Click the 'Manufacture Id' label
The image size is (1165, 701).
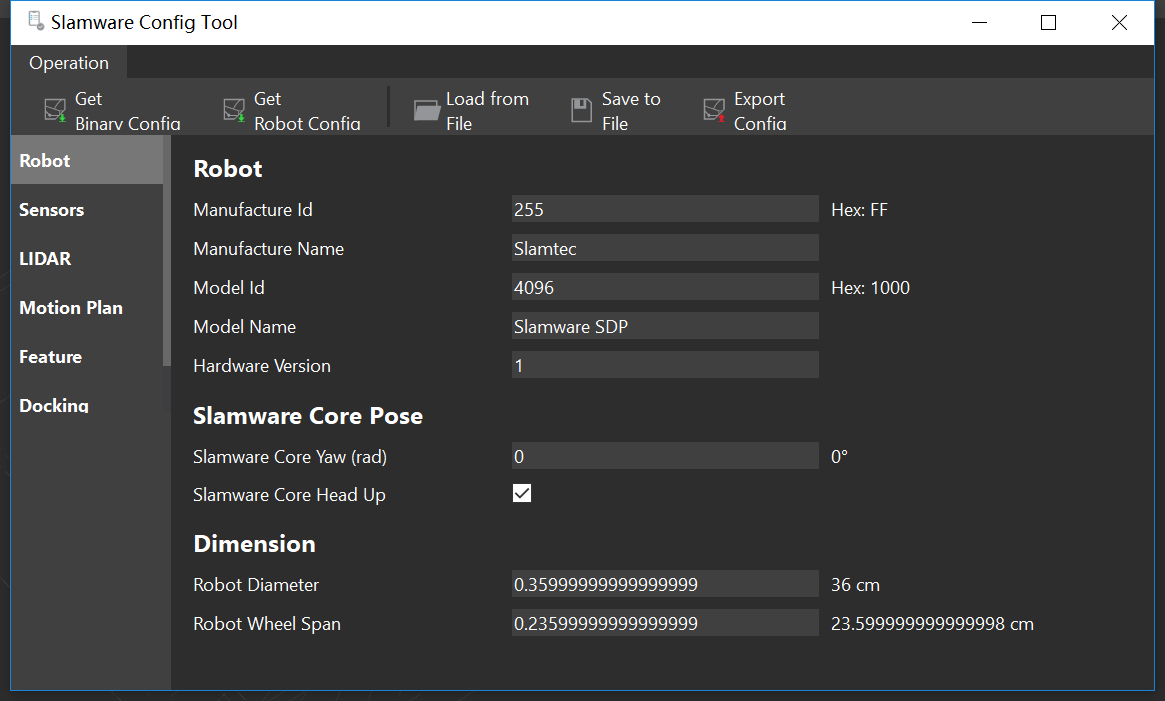click(x=253, y=210)
